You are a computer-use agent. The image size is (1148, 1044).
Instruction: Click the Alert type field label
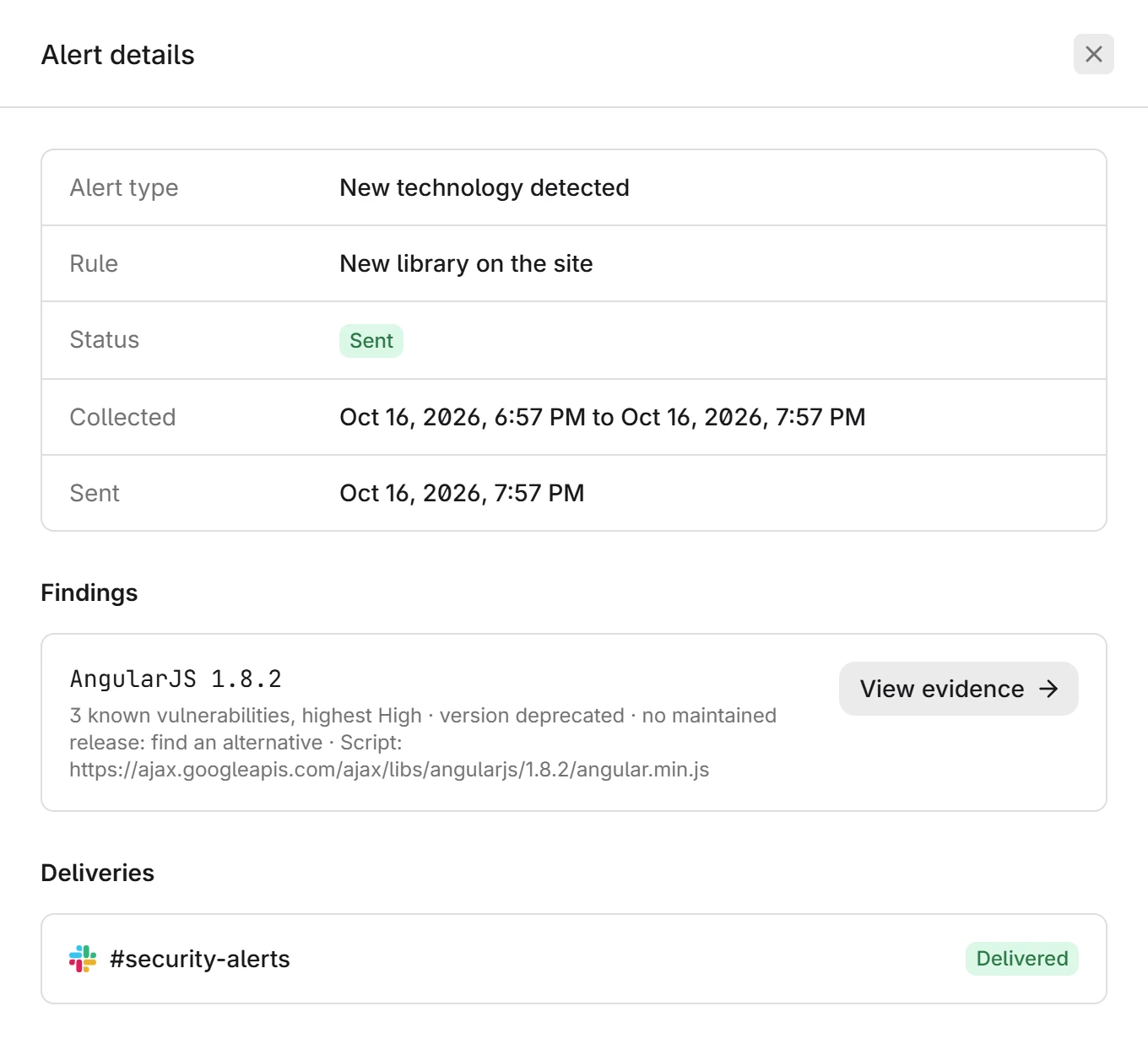click(x=124, y=187)
